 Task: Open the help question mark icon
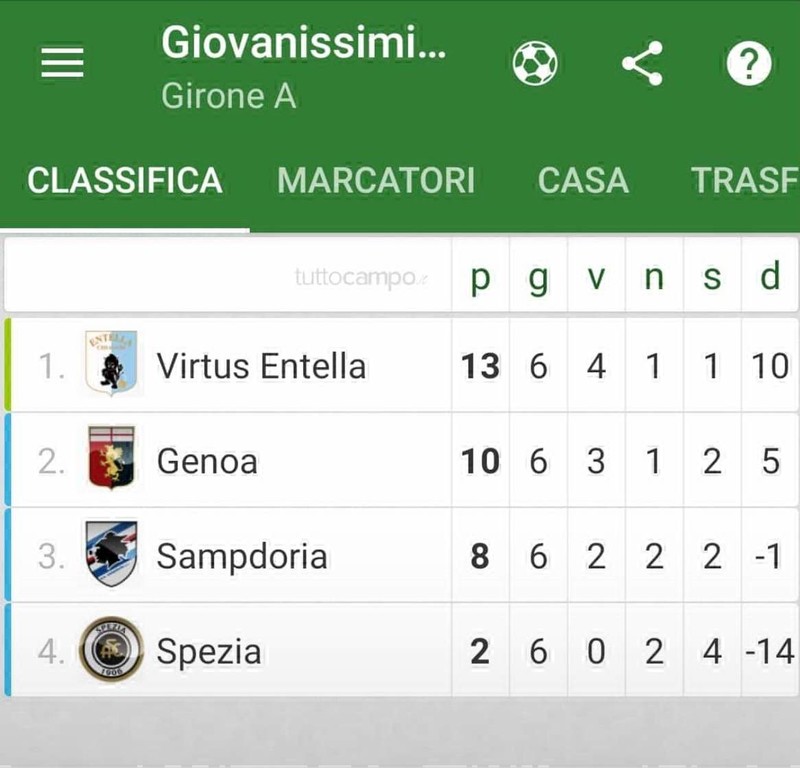pyautogui.click(x=749, y=63)
